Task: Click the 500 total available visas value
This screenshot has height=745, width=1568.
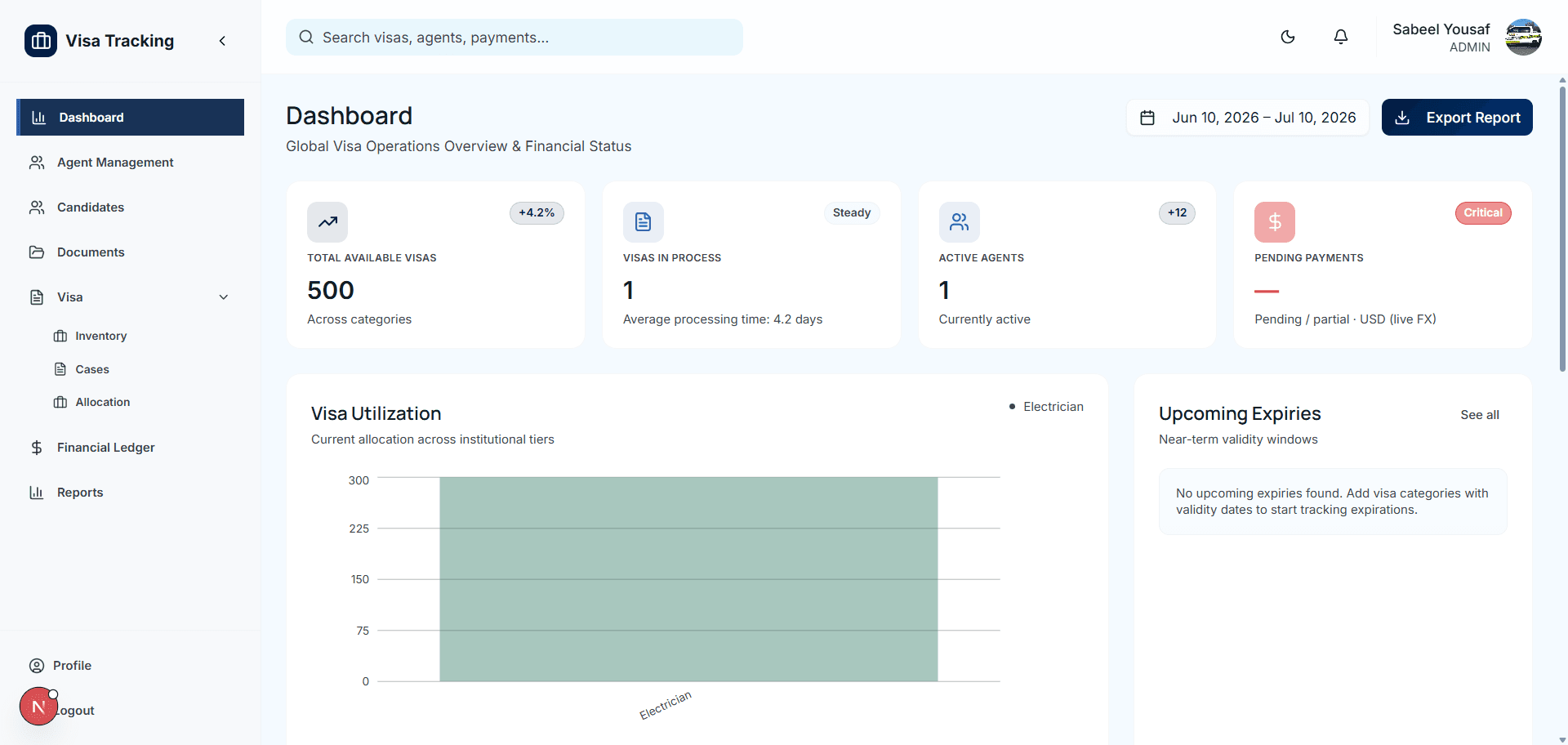Action: pyautogui.click(x=331, y=290)
